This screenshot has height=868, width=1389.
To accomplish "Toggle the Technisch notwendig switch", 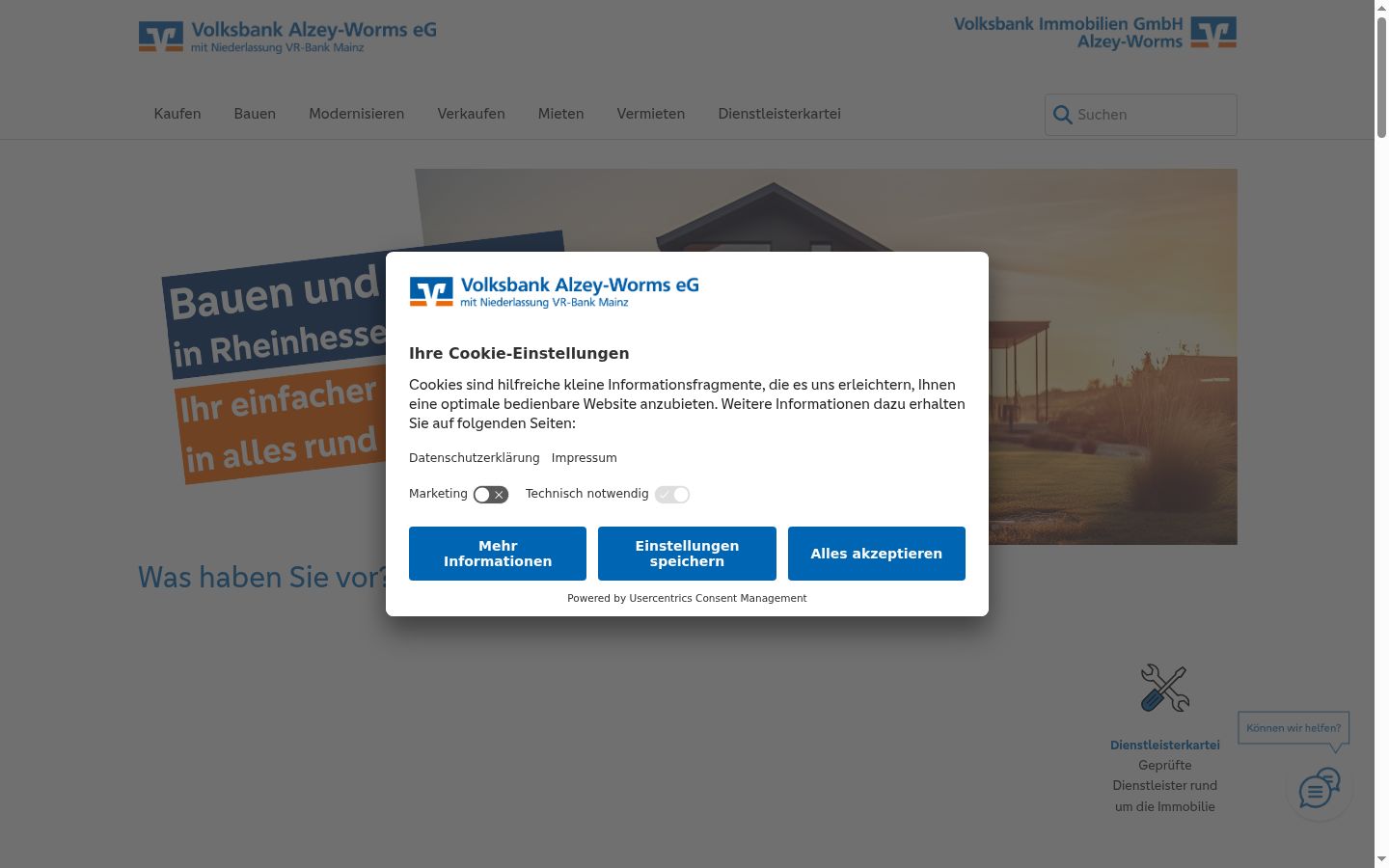I will pos(672,495).
